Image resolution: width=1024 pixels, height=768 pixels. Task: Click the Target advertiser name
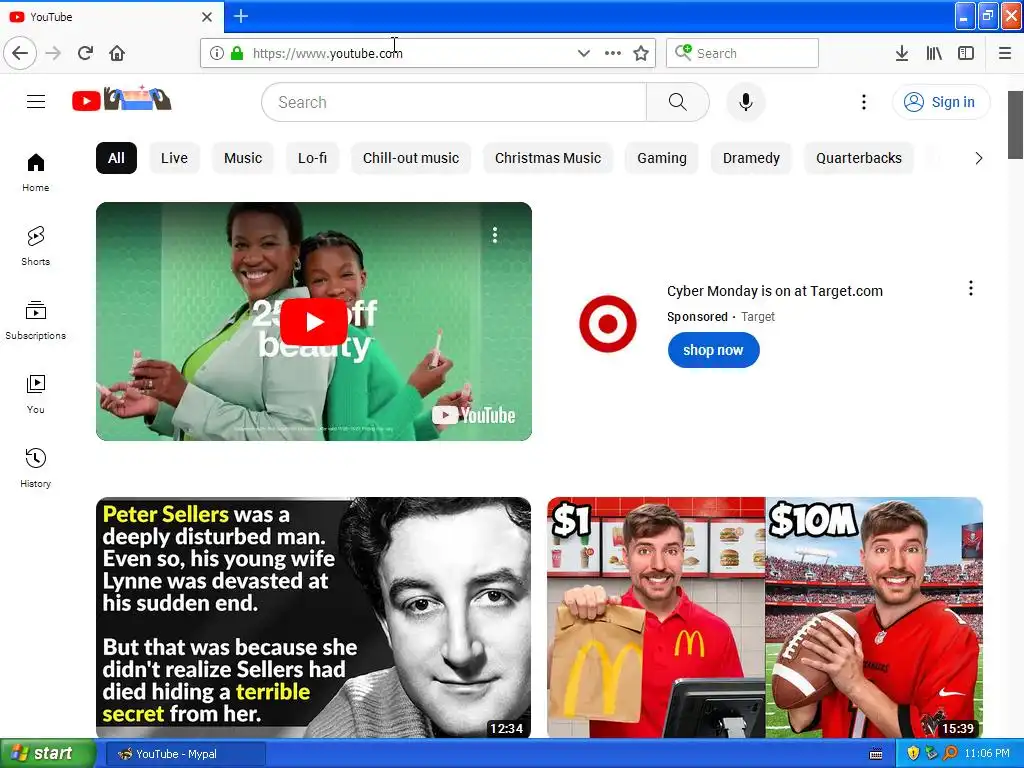pyautogui.click(x=758, y=317)
